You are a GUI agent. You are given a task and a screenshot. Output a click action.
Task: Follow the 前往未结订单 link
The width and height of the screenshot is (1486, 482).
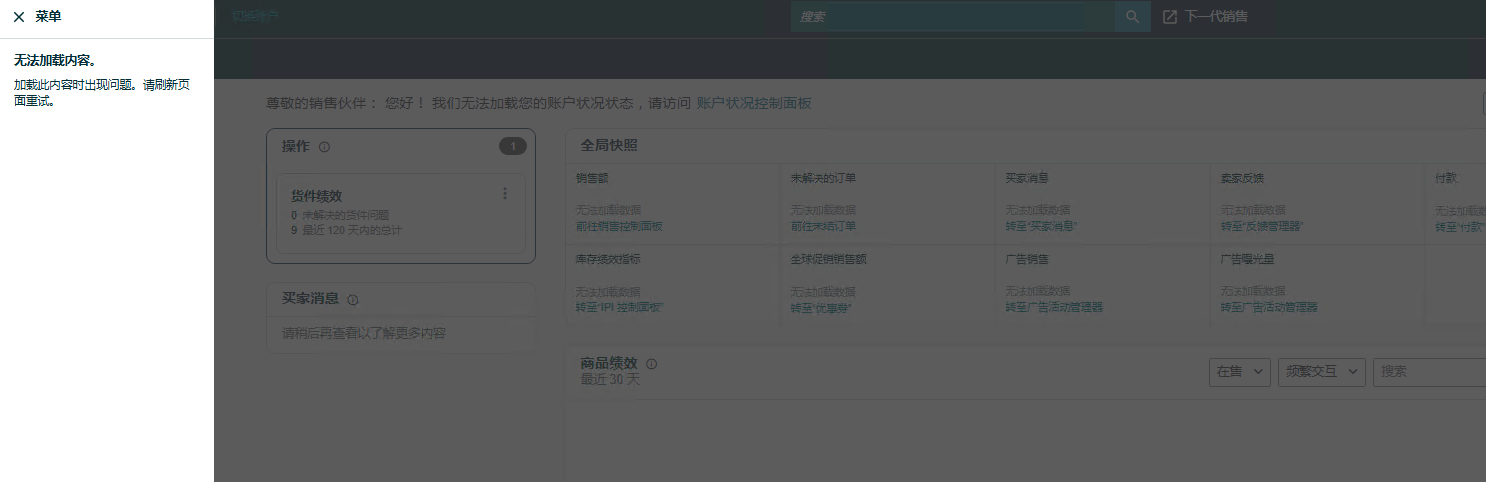pyautogui.click(x=823, y=226)
